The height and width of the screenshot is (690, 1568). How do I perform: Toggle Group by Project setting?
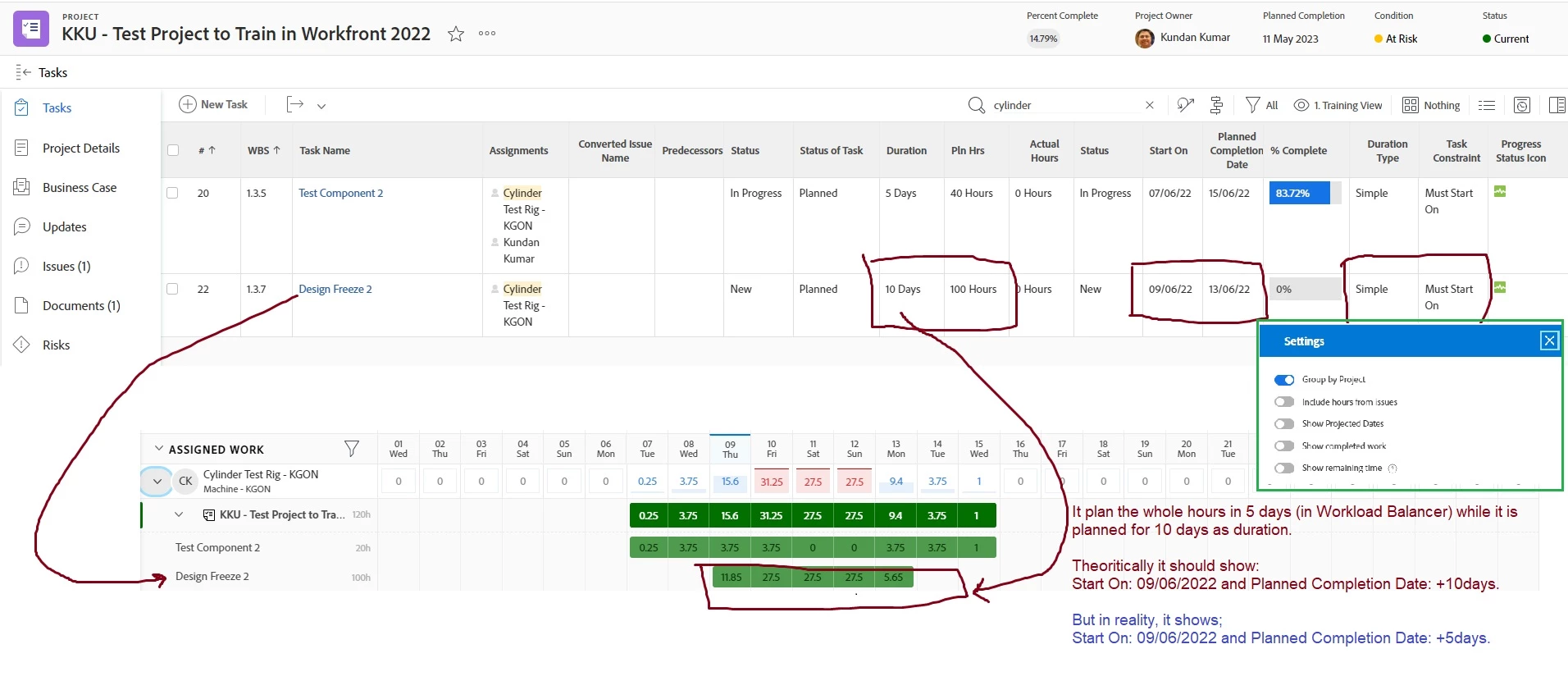pos(1284,380)
